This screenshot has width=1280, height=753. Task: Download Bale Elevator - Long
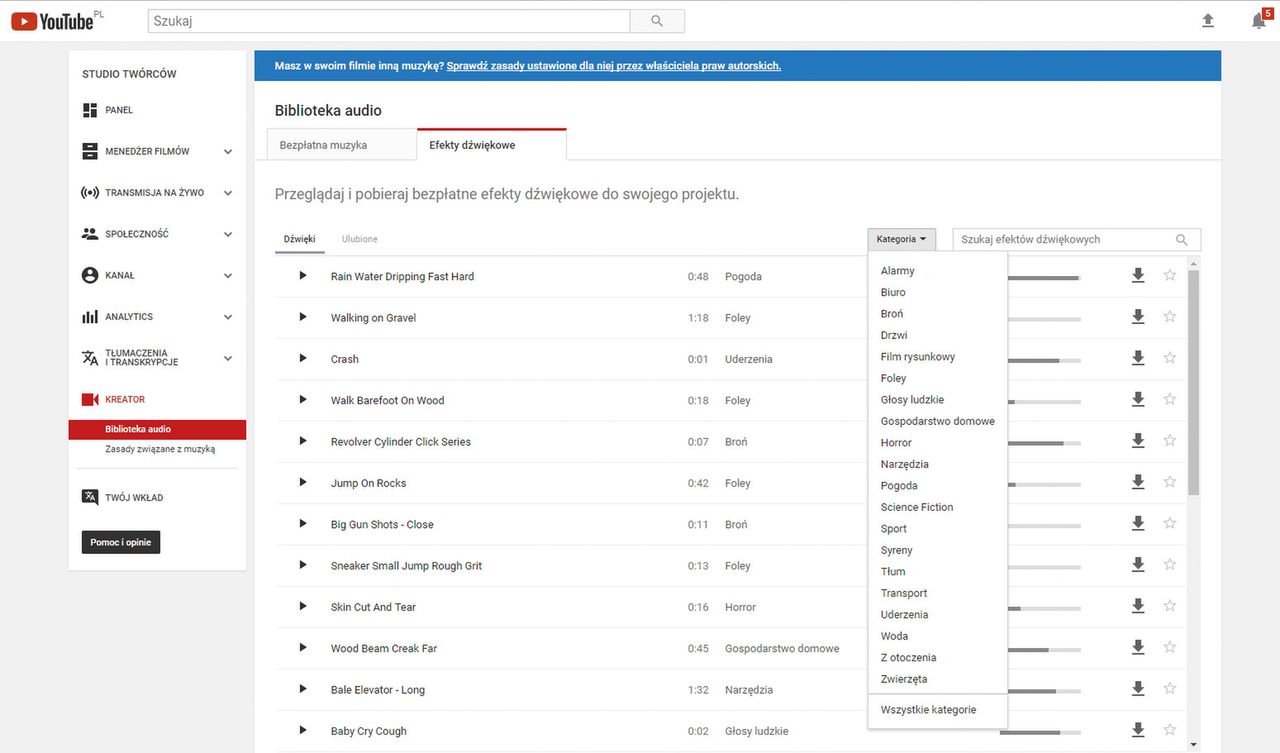pyautogui.click(x=1138, y=689)
